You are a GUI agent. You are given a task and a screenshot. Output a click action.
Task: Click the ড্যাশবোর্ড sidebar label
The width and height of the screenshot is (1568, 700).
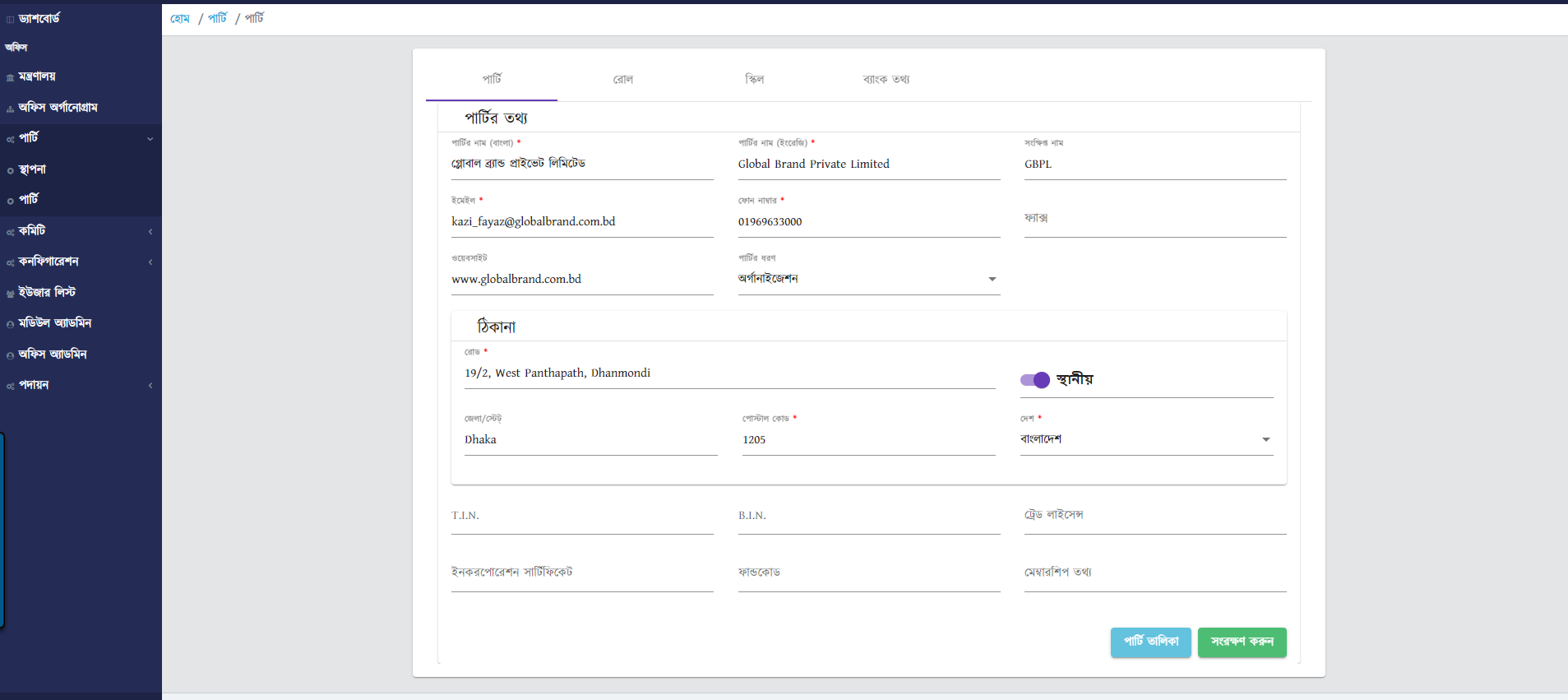39,18
